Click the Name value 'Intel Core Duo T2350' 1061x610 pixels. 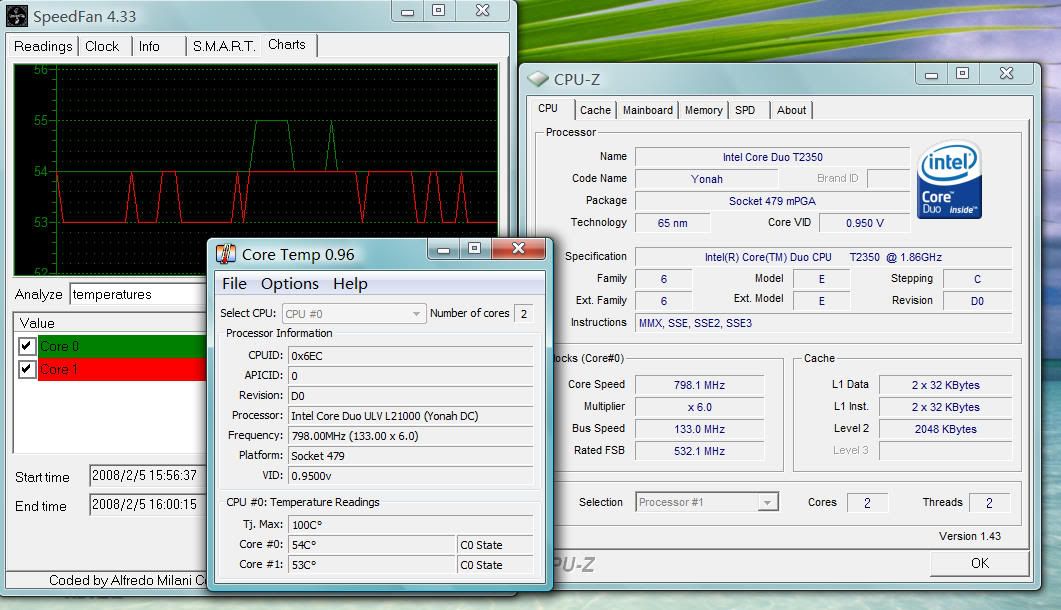pyautogui.click(x=772, y=157)
